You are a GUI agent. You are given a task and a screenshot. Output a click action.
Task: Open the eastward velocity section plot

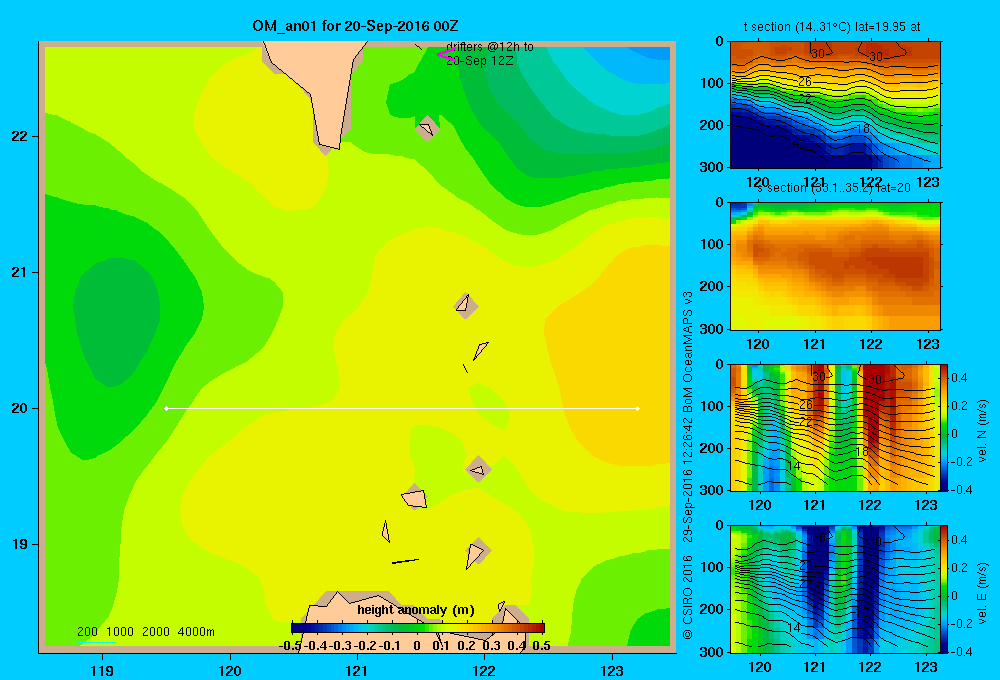(835, 589)
